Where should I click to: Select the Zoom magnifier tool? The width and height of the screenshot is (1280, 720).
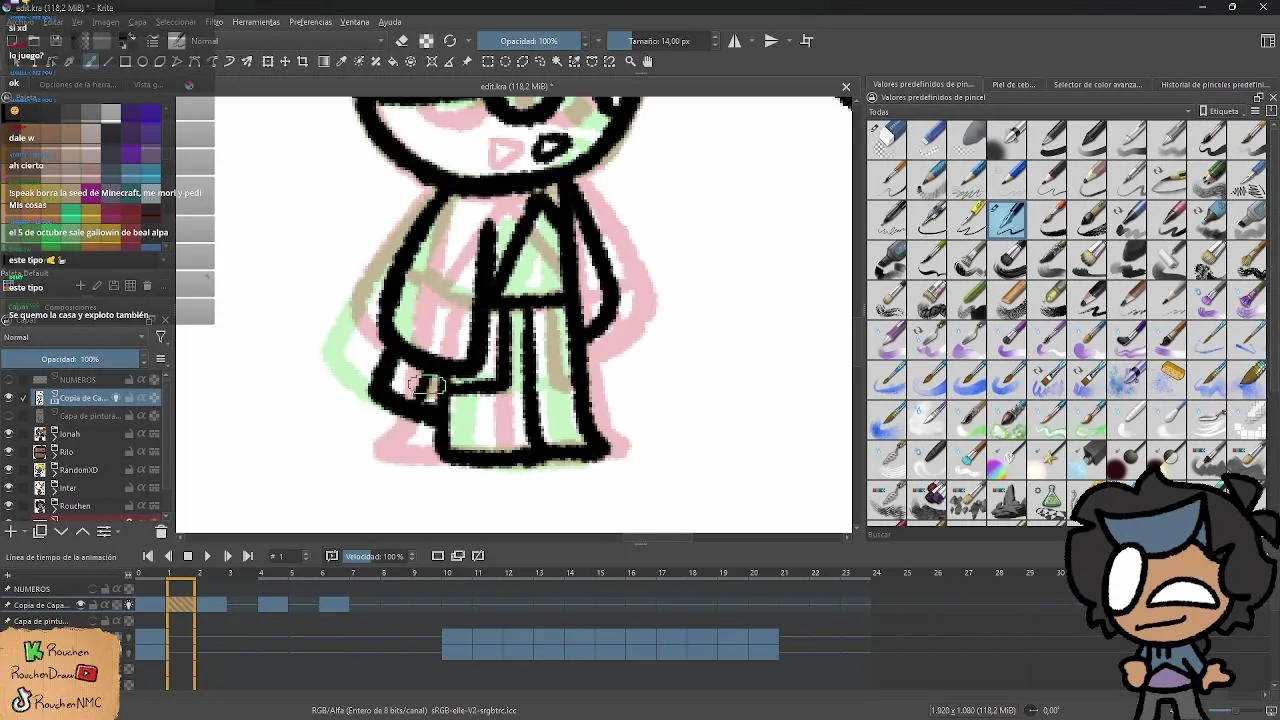pyautogui.click(x=630, y=61)
